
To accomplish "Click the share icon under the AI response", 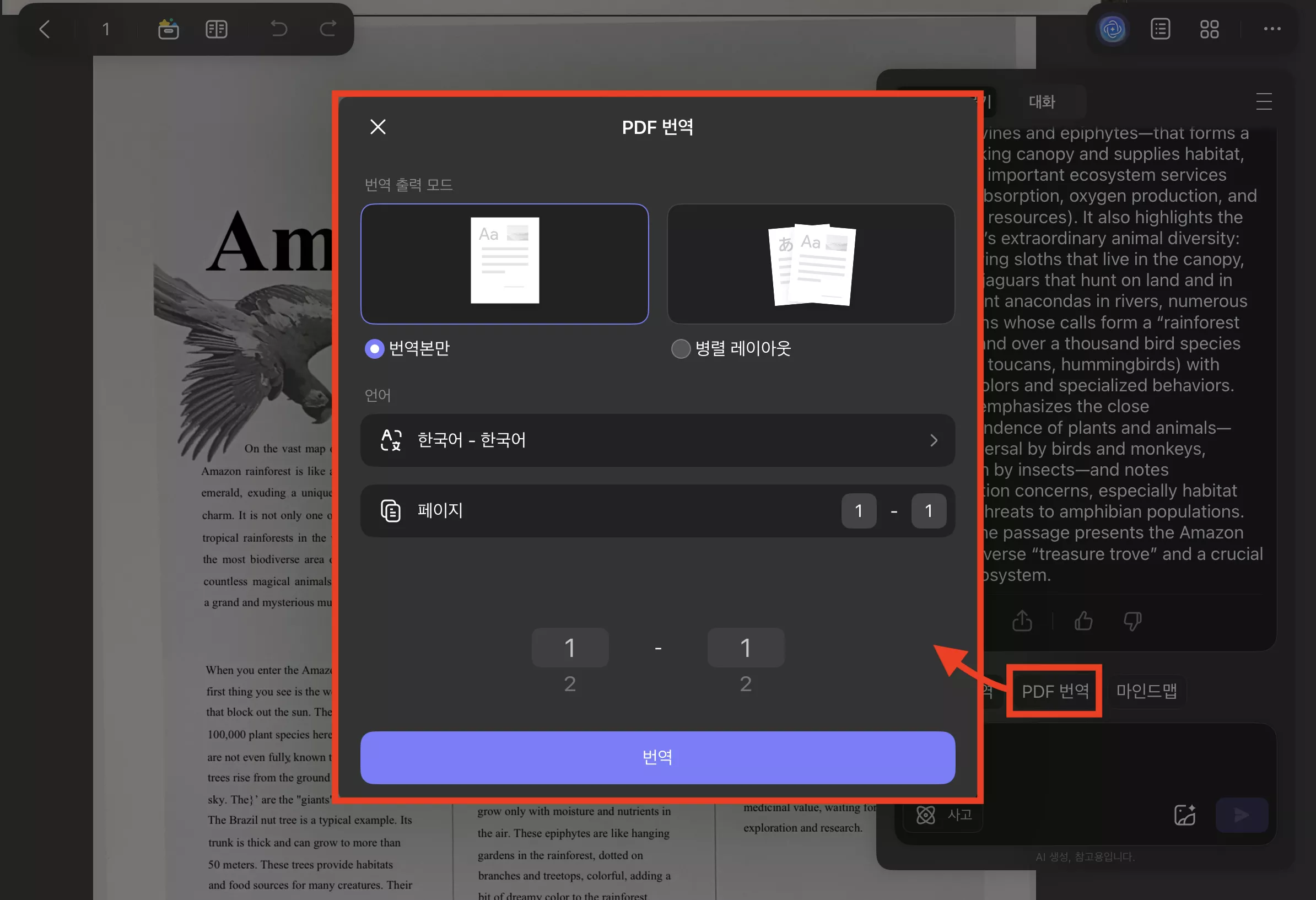I will coord(1022,621).
